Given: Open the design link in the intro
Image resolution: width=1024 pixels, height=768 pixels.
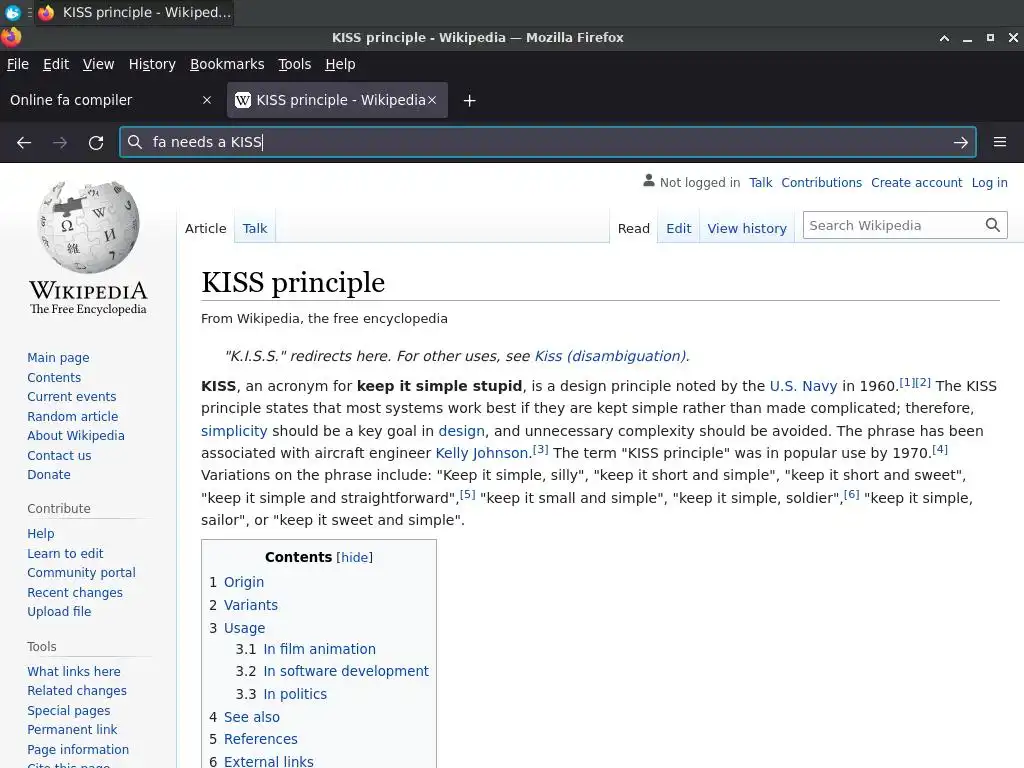Looking at the screenshot, I should [x=462, y=431].
